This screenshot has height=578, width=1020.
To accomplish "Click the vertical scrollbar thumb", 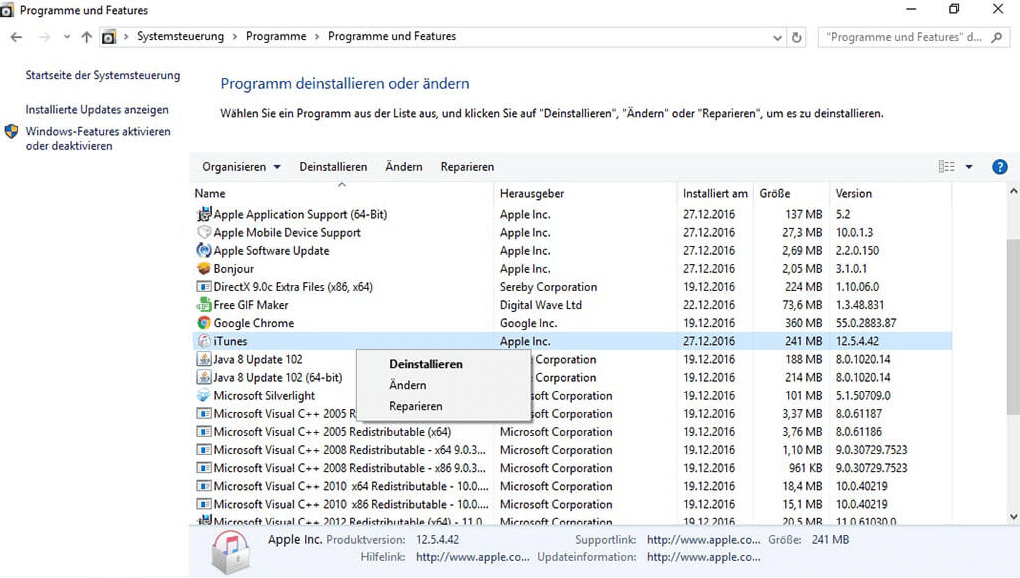I will click(x=1013, y=325).
